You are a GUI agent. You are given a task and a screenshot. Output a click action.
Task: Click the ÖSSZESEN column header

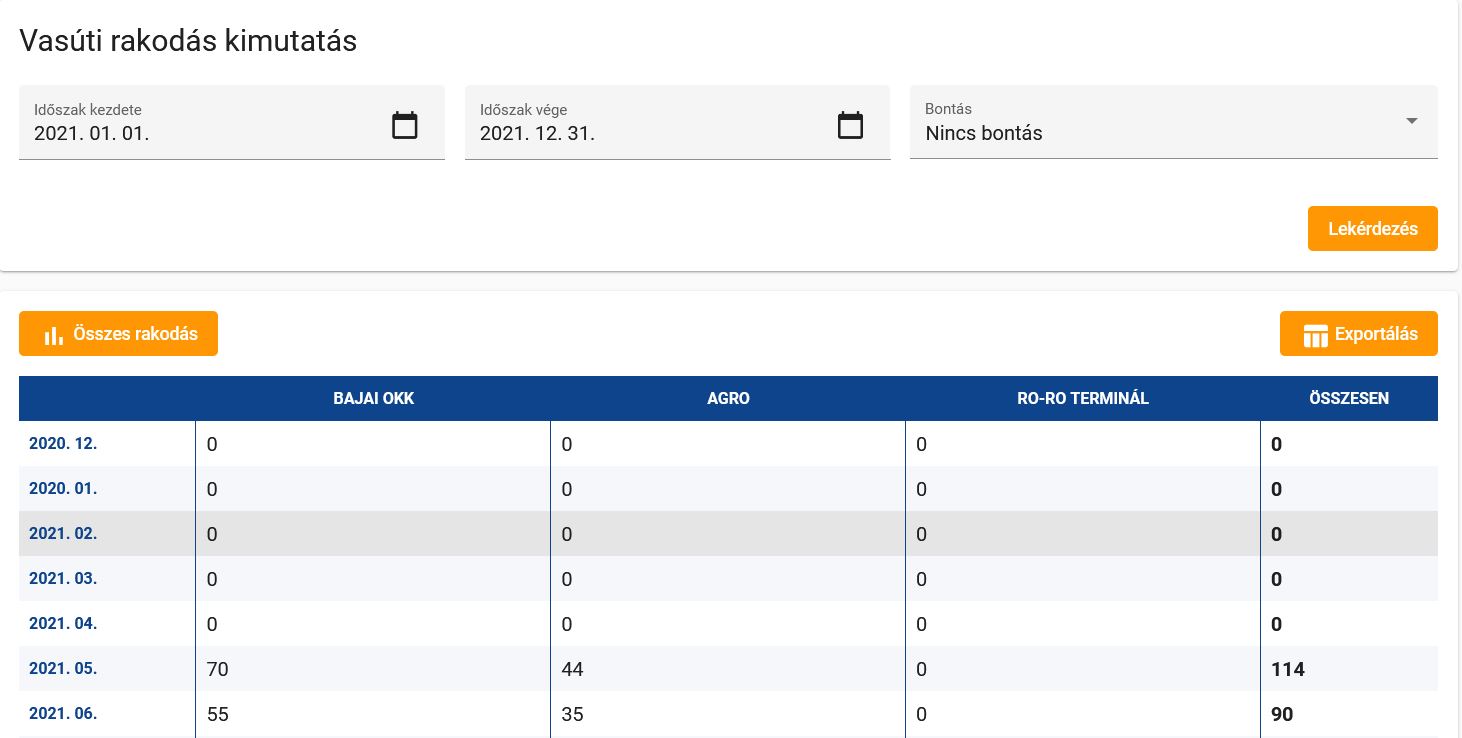(x=1349, y=398)
